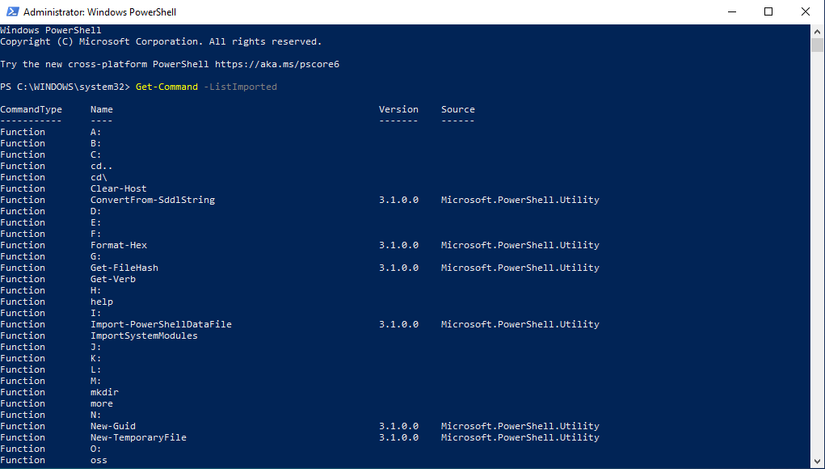Click the Get-FileHash function name
The width and height of the screenshot is (825, 469).
(x=124, y=268)
